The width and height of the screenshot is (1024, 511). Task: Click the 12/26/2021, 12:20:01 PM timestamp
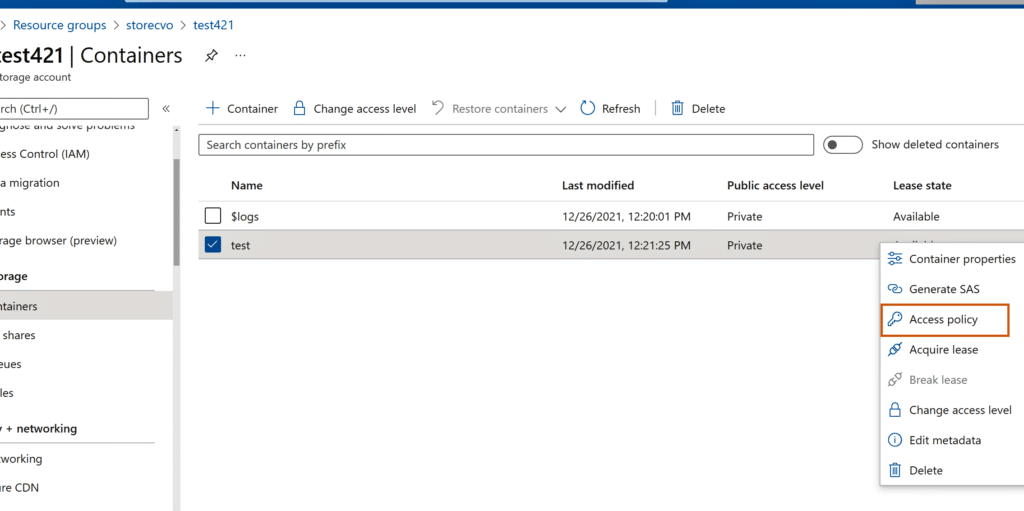626,216
